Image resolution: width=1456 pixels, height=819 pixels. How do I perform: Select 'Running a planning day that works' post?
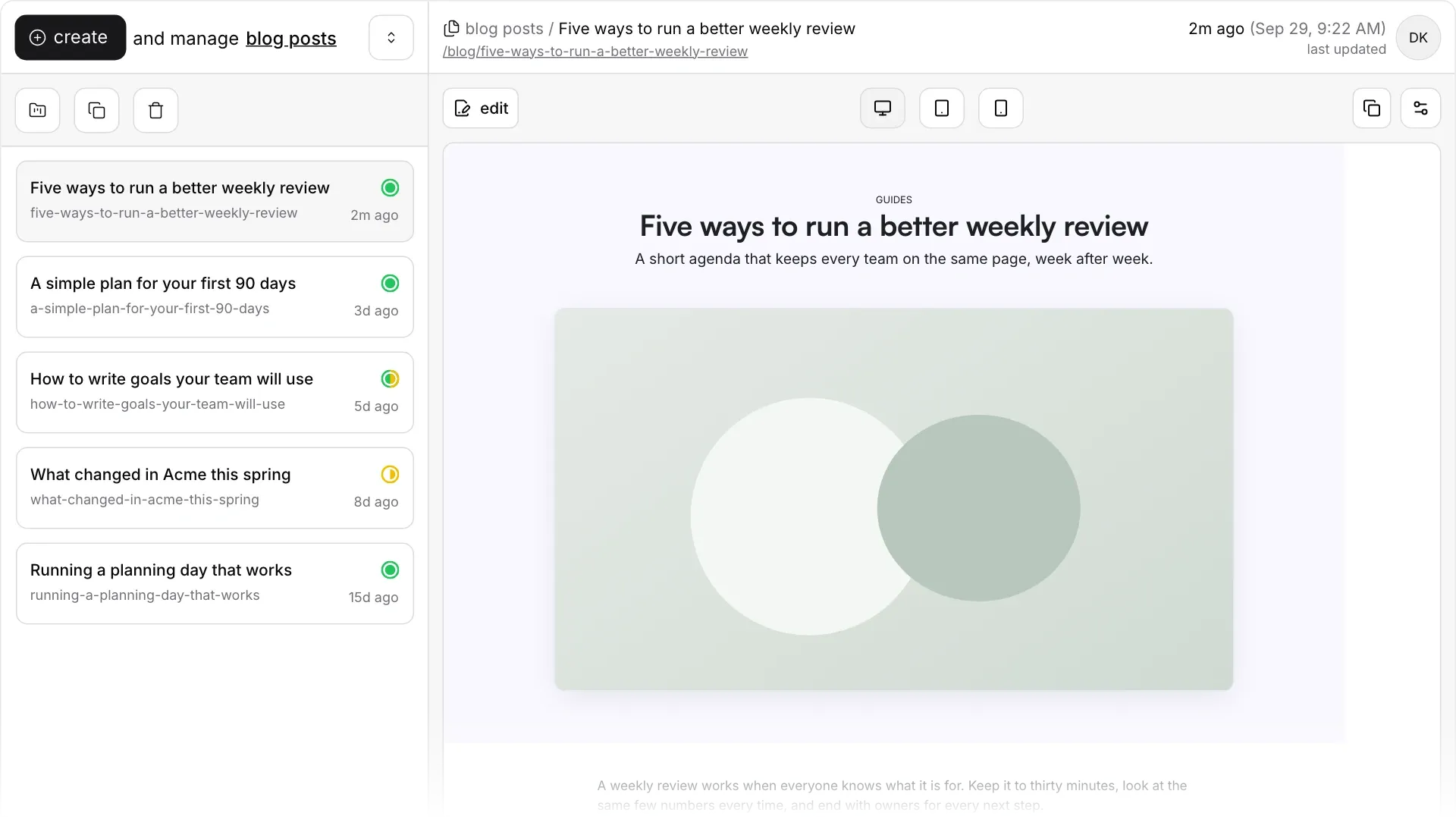(x=215, y=583)
